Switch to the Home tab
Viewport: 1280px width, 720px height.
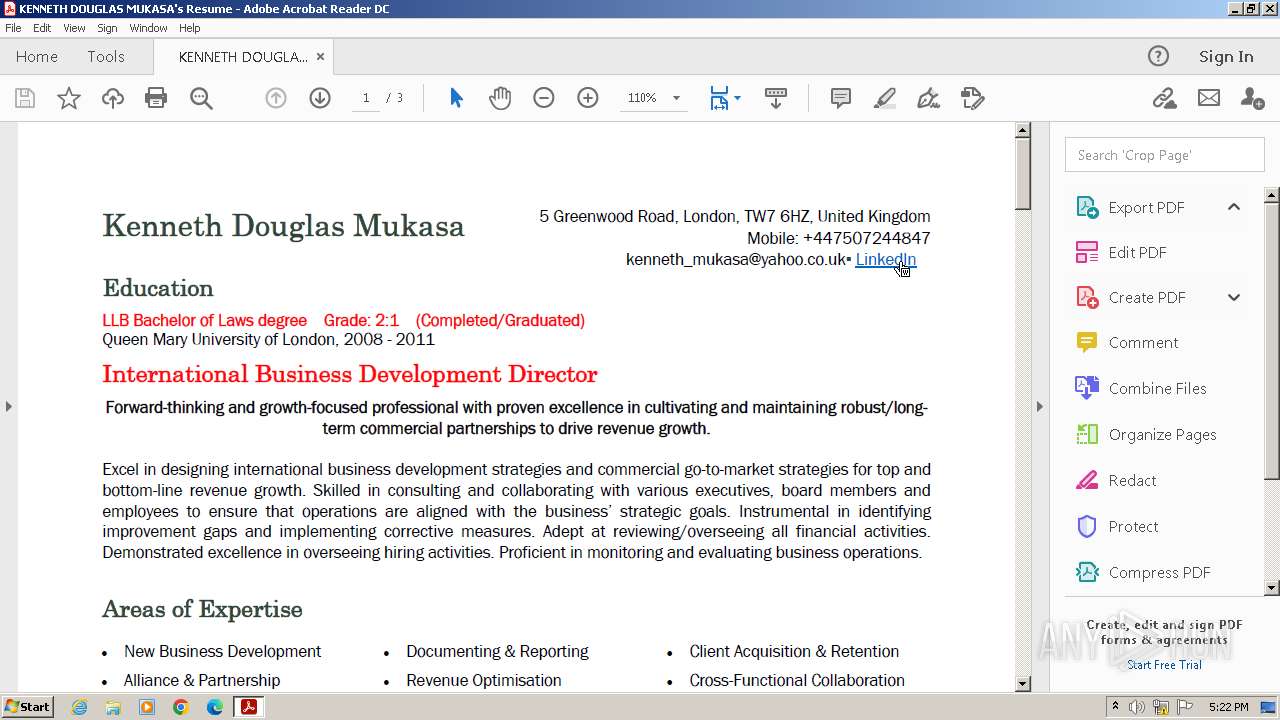[x=37, y=56]
